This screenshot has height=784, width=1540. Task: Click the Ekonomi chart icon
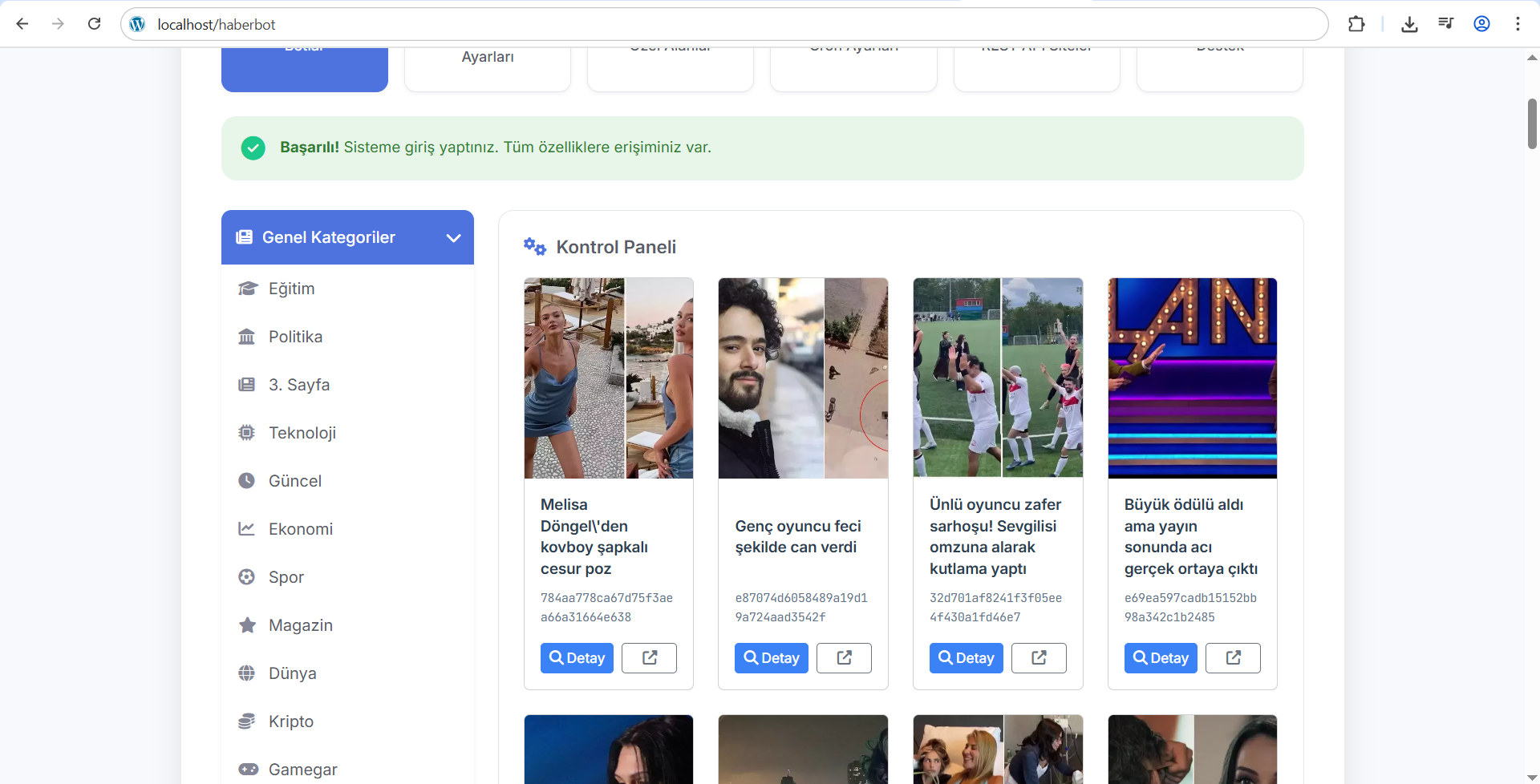[247, 529]
